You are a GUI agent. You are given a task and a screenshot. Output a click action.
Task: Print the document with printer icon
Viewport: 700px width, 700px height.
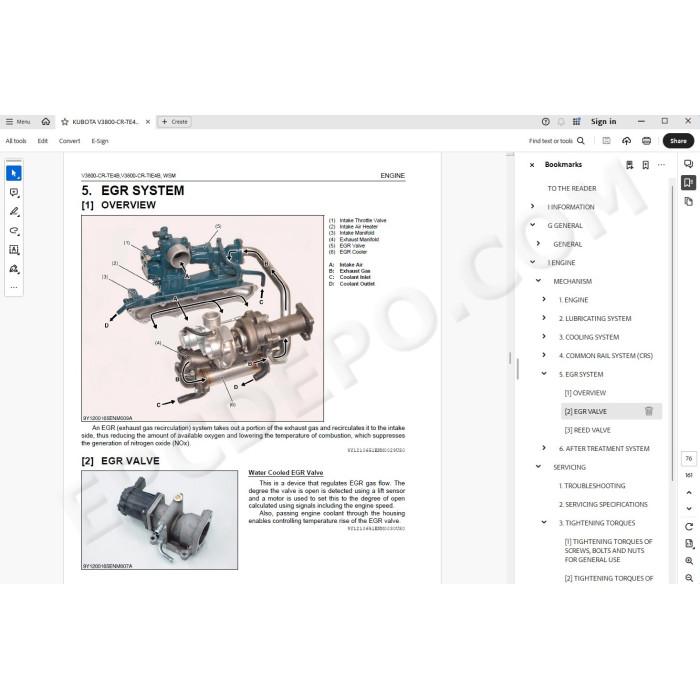(x=646, y=141)
